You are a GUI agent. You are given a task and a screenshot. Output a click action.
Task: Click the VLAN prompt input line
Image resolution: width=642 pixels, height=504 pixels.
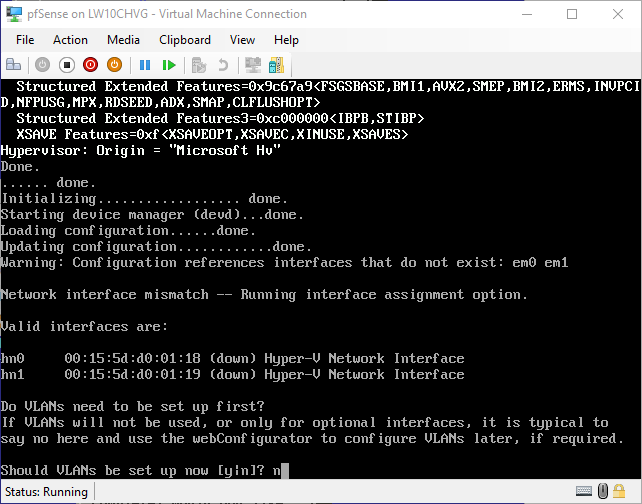coord(145,471)
